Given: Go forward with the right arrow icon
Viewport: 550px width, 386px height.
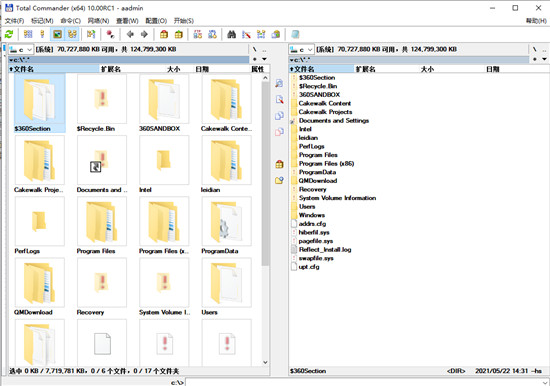Looking at the screenshot, I should click(144, 34).
